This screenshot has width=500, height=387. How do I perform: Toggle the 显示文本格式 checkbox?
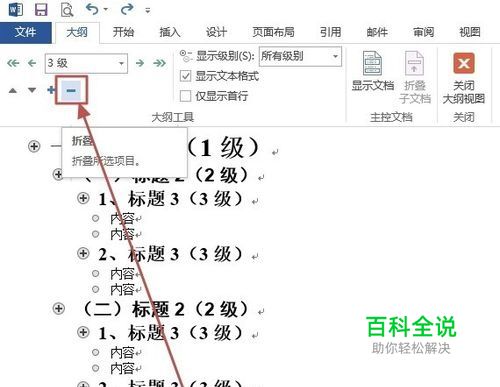[x=185, y=76]
